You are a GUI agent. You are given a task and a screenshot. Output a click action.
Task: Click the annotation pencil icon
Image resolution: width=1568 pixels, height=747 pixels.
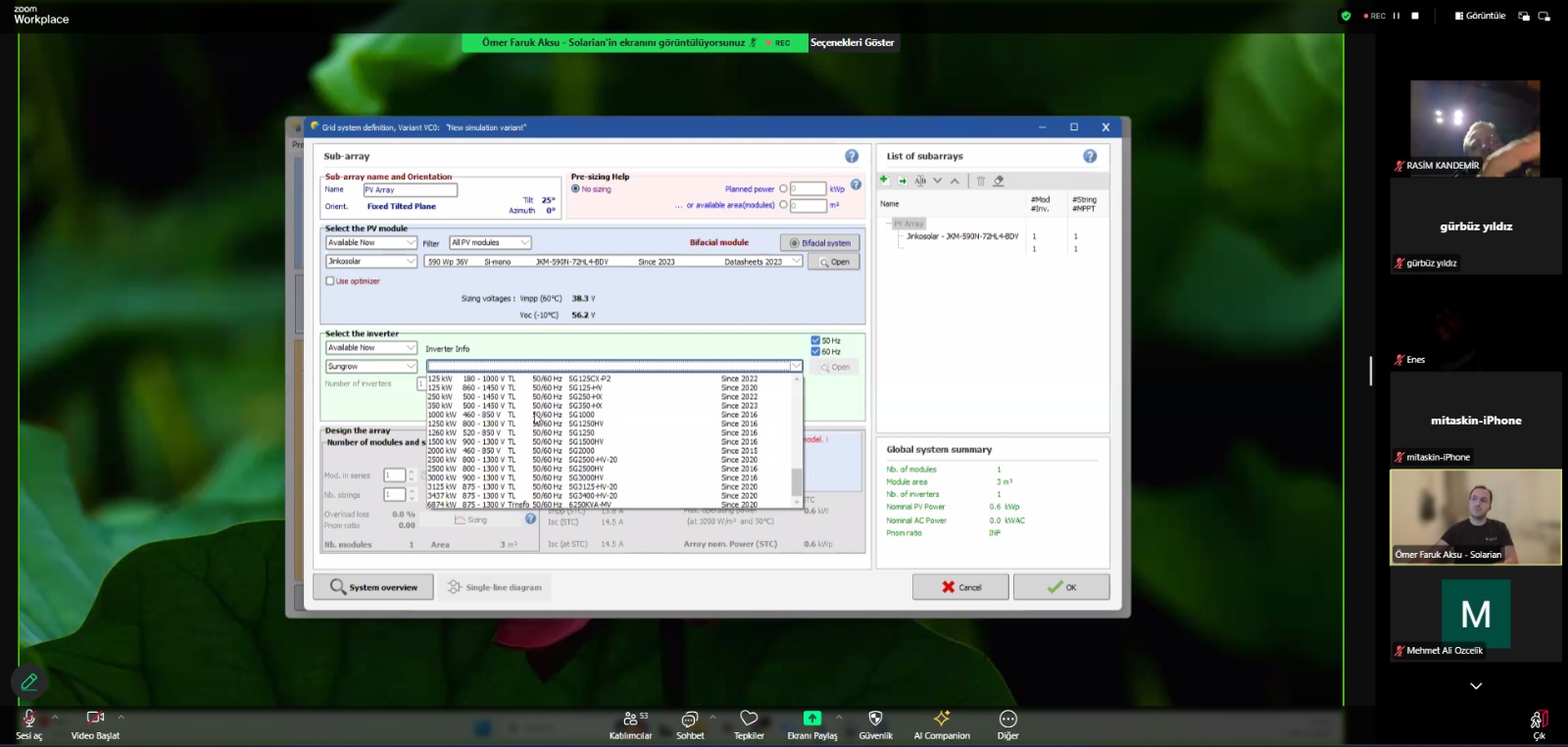click(x=29, y=681)
